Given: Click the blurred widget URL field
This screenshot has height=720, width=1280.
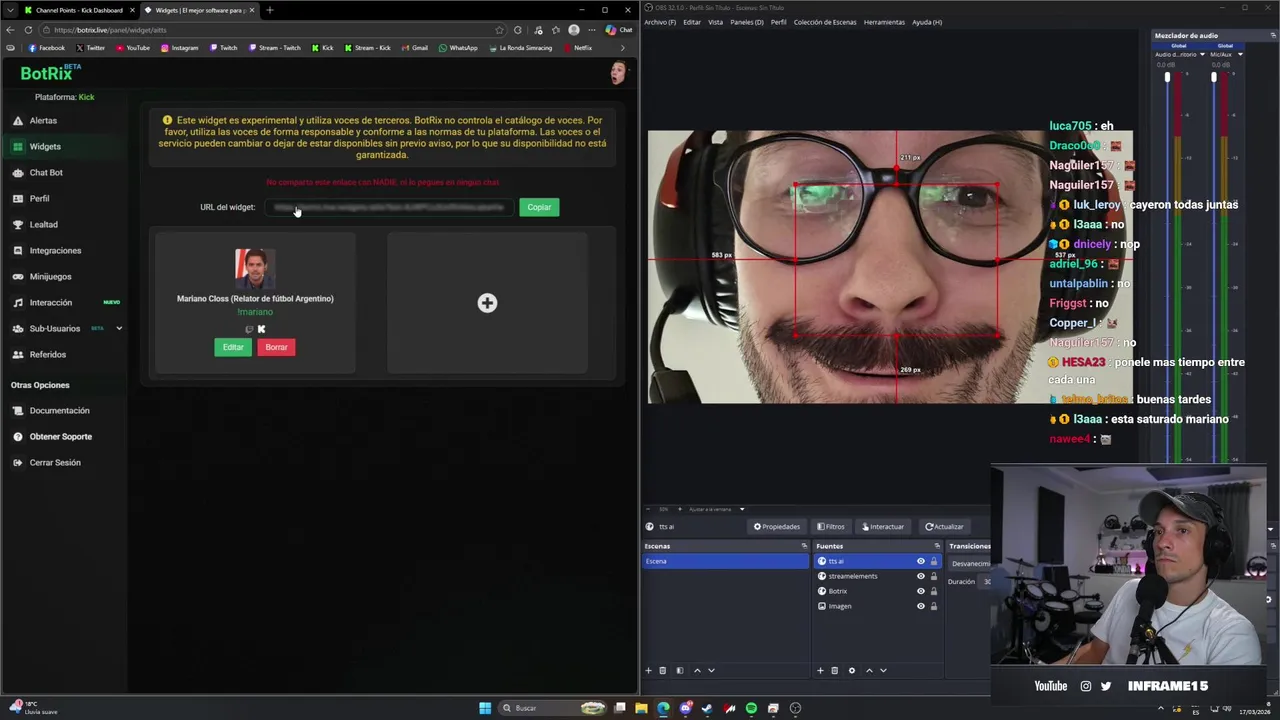Looking at the screenshot, I should (x=388, y=207).
